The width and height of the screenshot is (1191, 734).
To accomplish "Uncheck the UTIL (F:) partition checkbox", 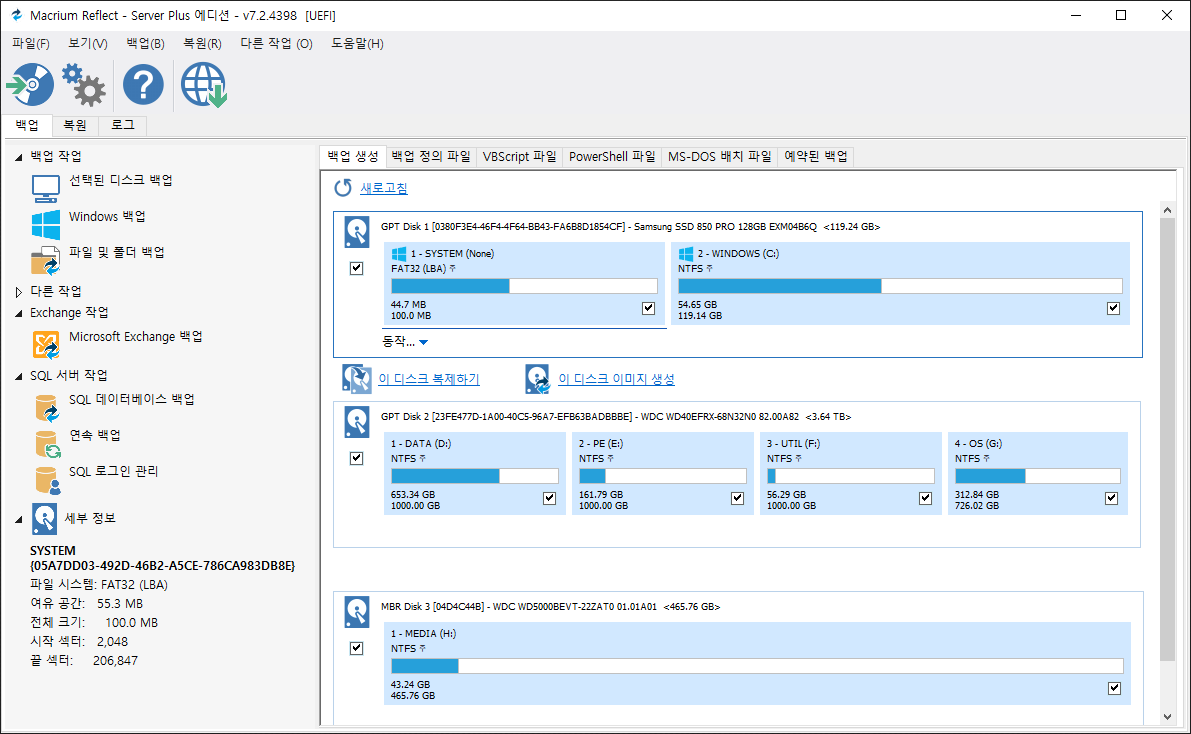I will pyautogui.click(x=925, y=498).
